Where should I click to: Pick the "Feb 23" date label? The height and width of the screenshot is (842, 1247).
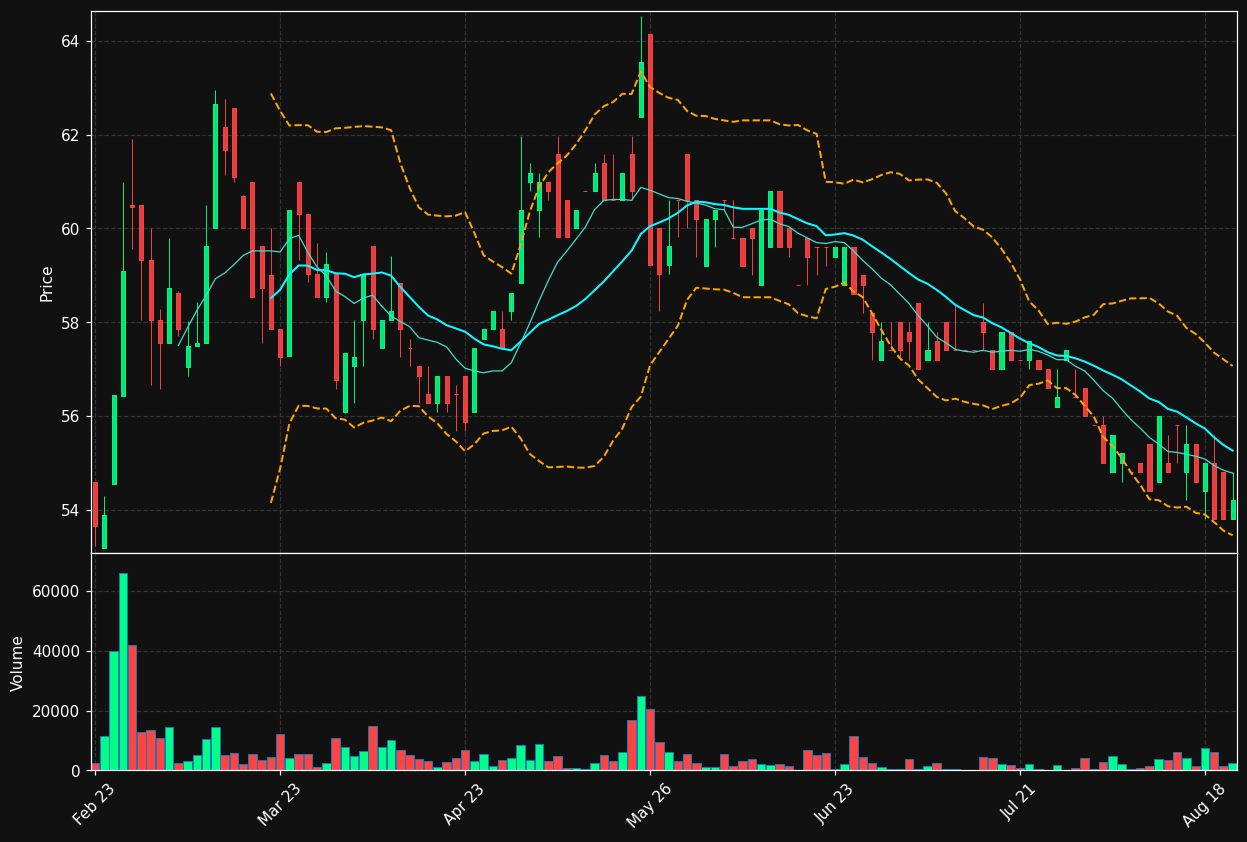coord(93,805)
